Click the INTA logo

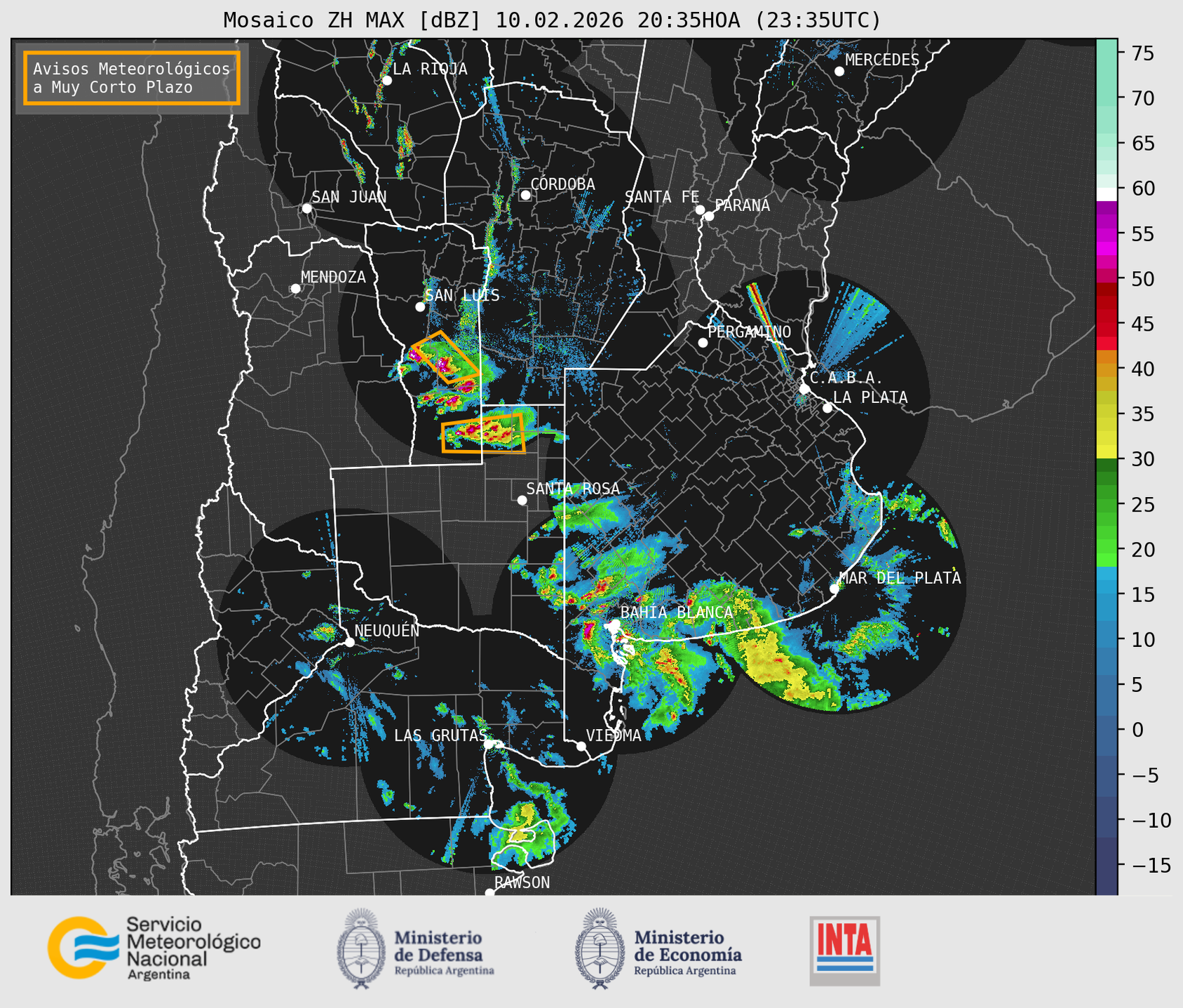tap(844, 951)
